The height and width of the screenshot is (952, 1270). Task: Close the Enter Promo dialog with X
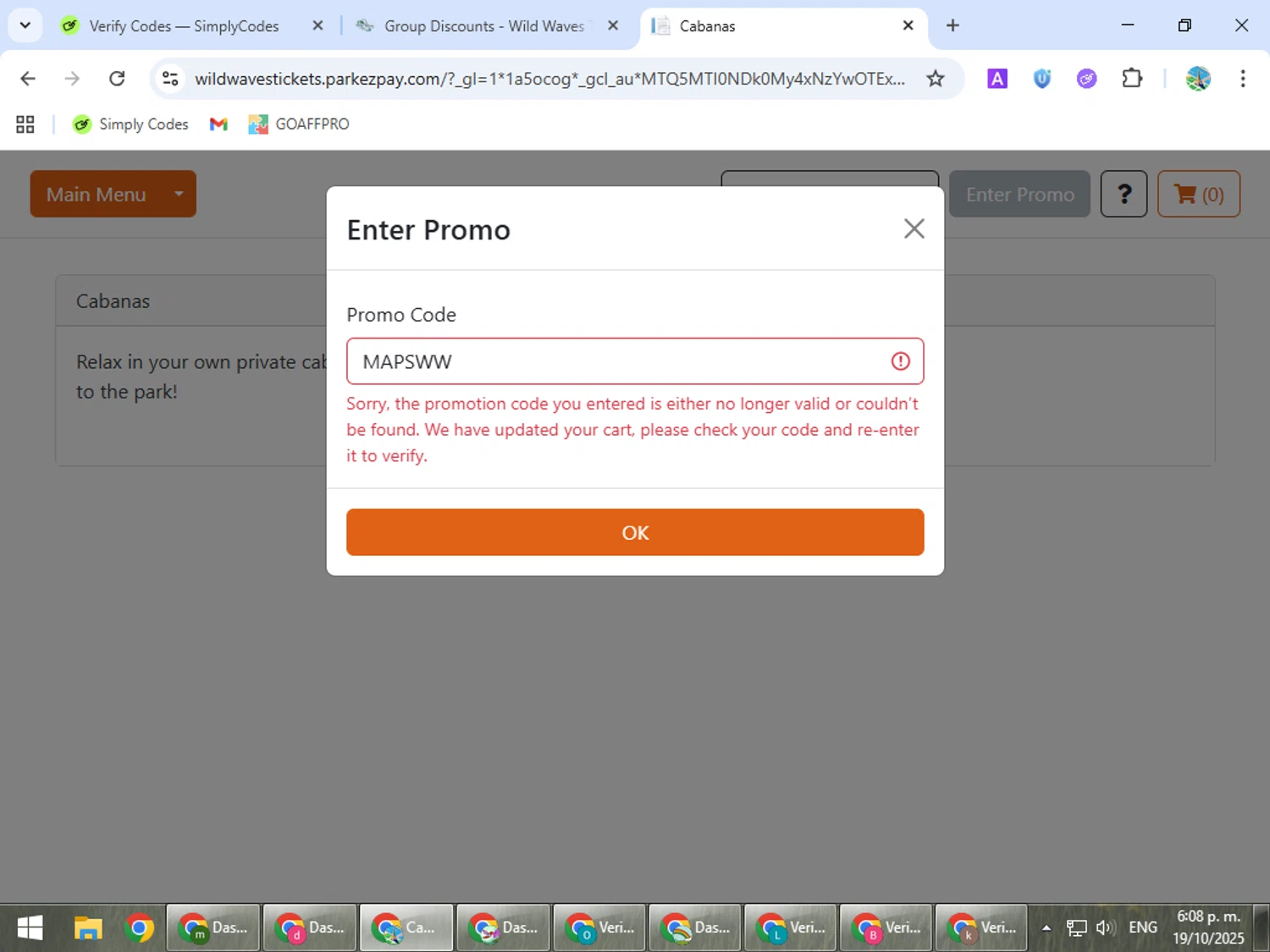click(x=914, y=228)
